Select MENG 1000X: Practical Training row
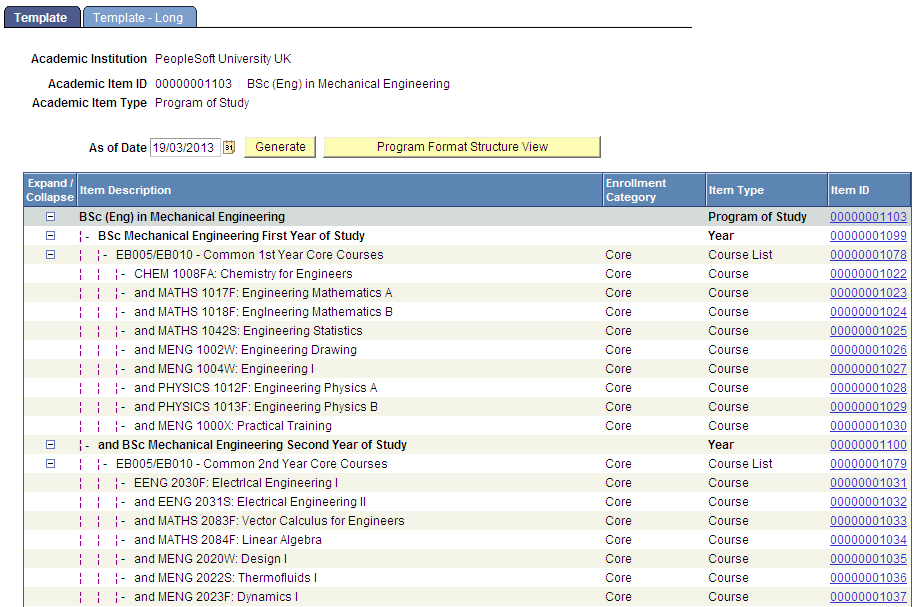917x607 pixels. (467, 426)
